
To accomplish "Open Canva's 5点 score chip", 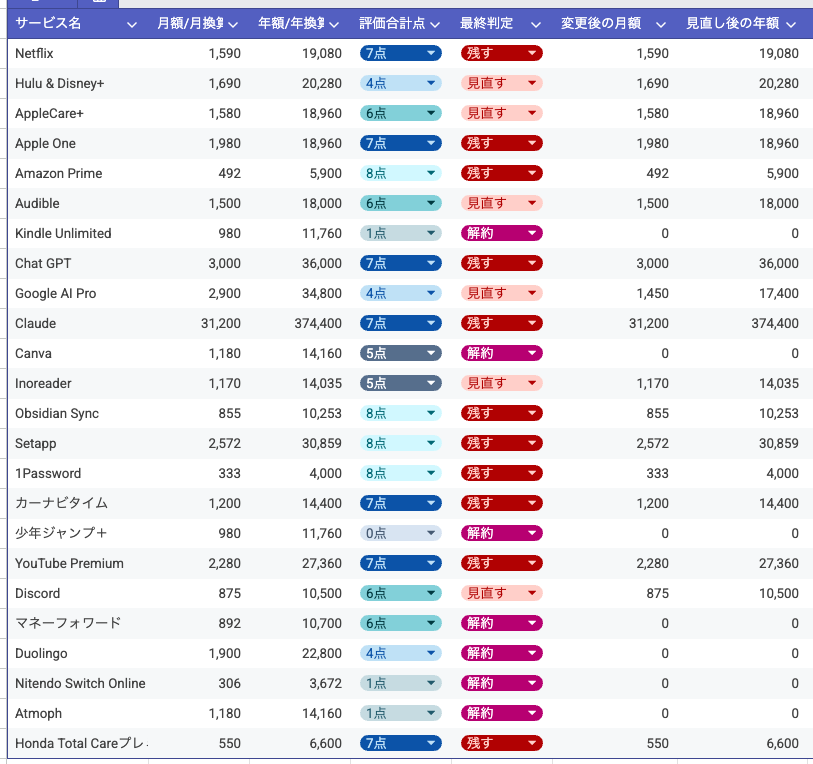I will (x=400, y=353).
